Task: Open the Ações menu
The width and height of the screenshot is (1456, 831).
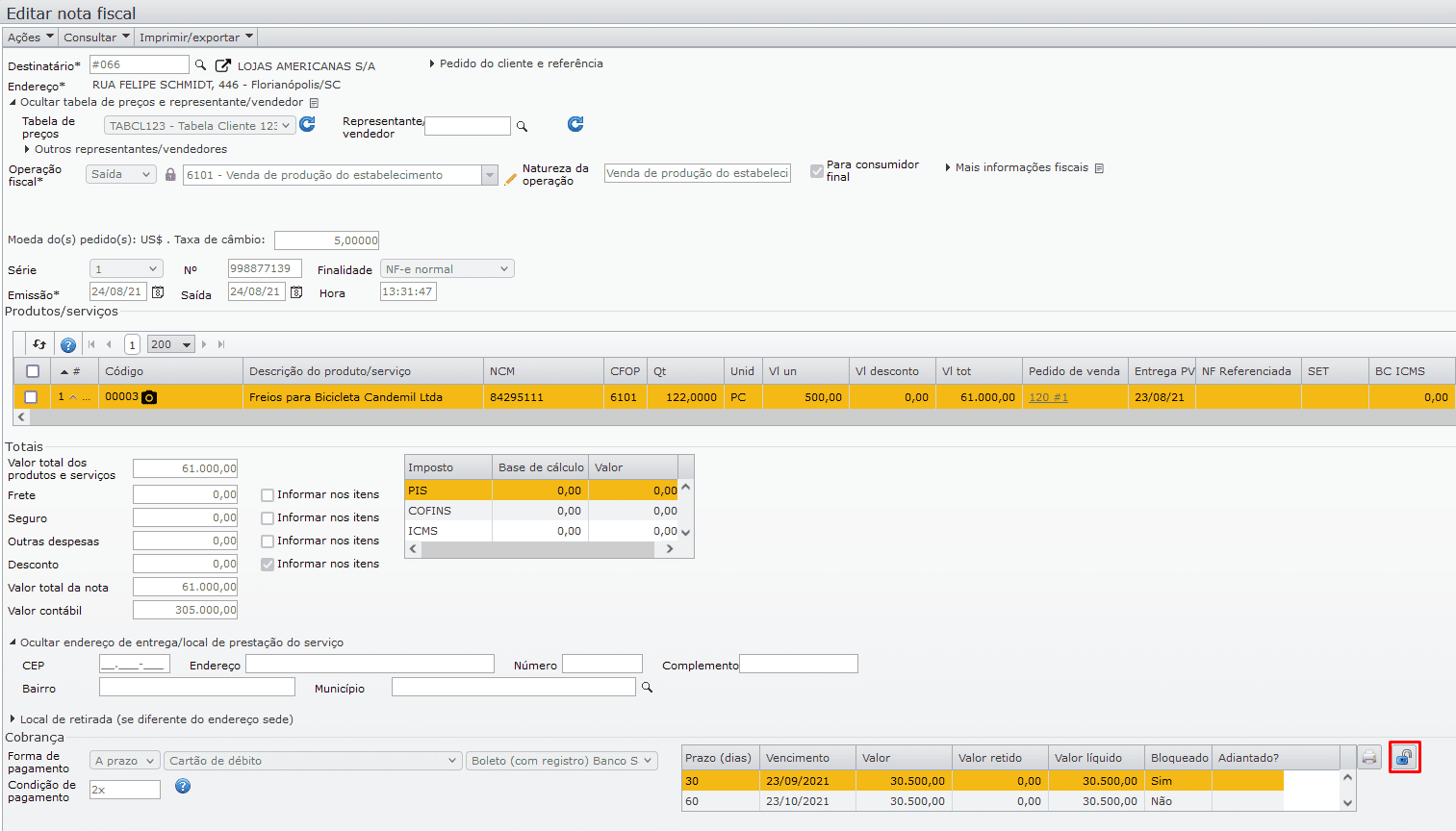Action: pos(30,38)
